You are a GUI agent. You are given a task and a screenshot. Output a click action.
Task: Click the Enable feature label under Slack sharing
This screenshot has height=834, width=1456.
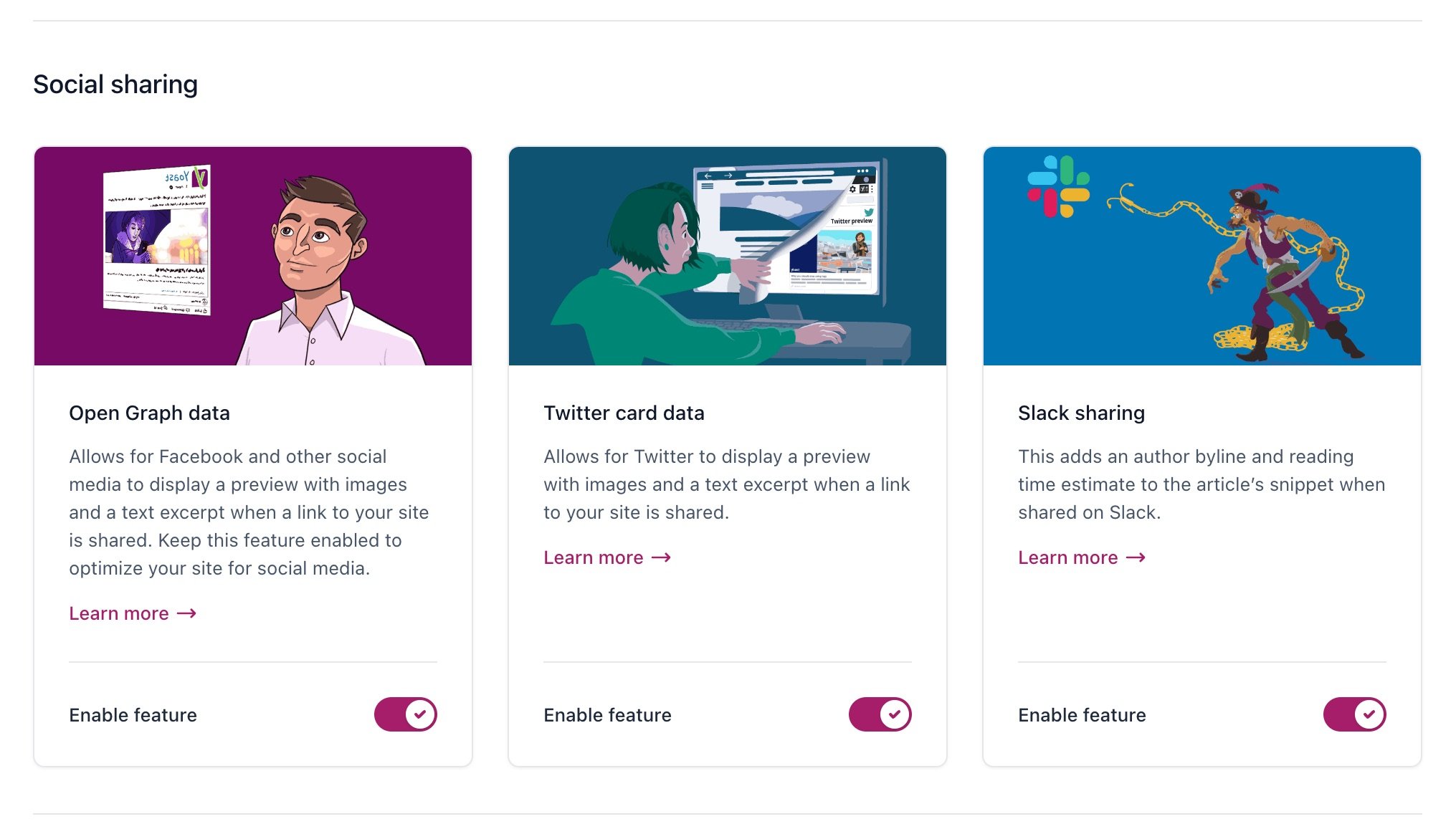tap(1082, 714)
